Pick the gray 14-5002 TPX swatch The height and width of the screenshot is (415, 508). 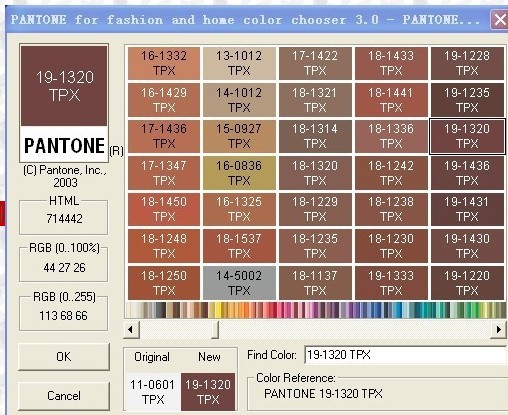(239, 283)
